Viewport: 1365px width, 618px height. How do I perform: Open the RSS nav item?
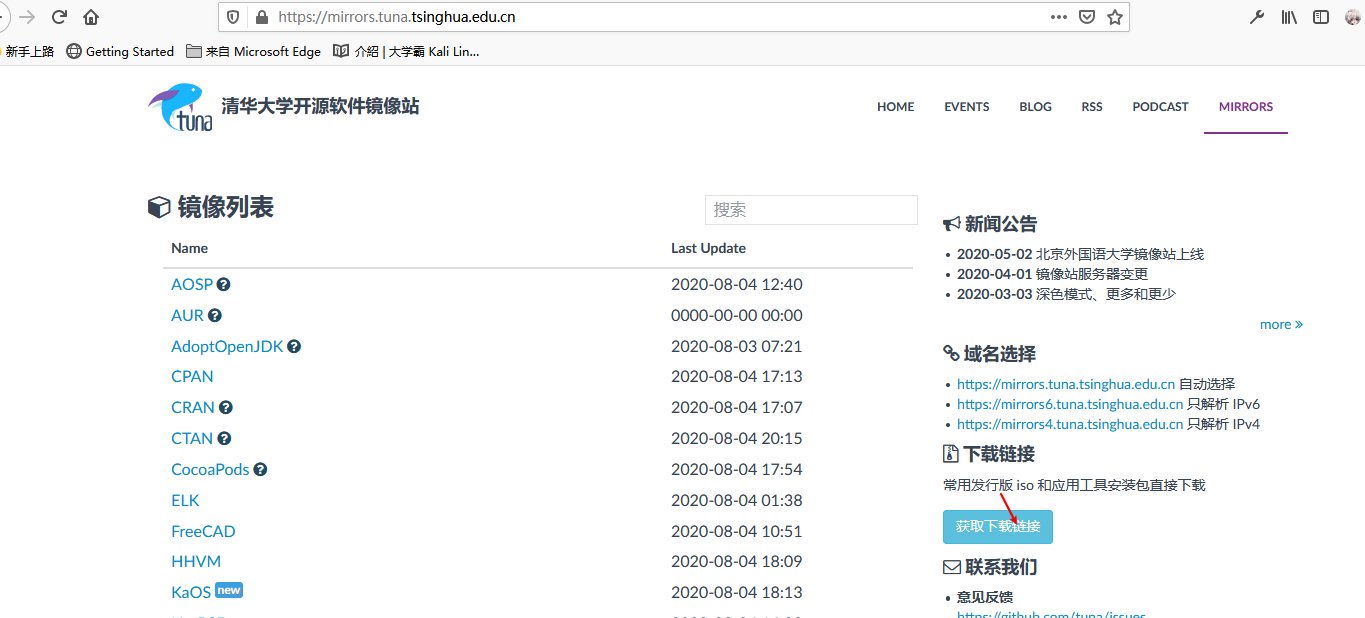point(1092,107)
